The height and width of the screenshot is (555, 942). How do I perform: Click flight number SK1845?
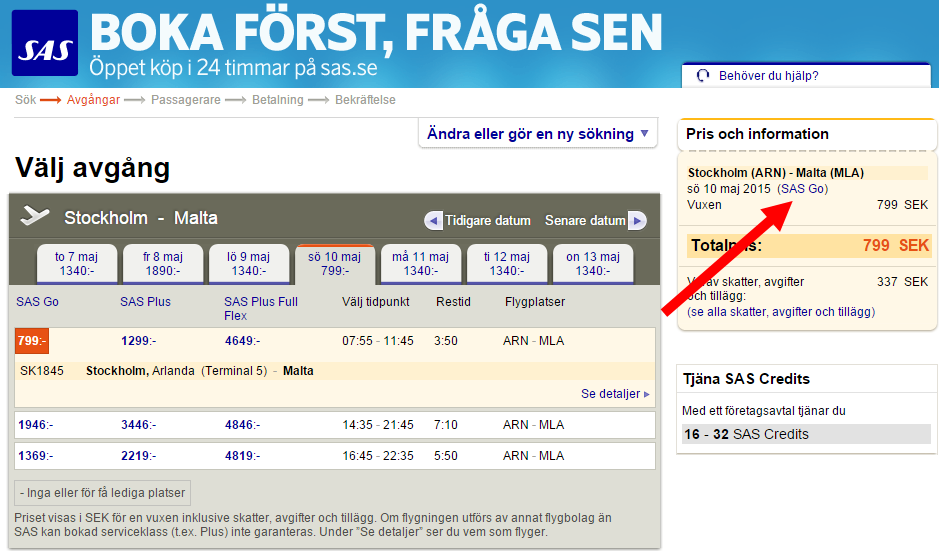(41, 371)
